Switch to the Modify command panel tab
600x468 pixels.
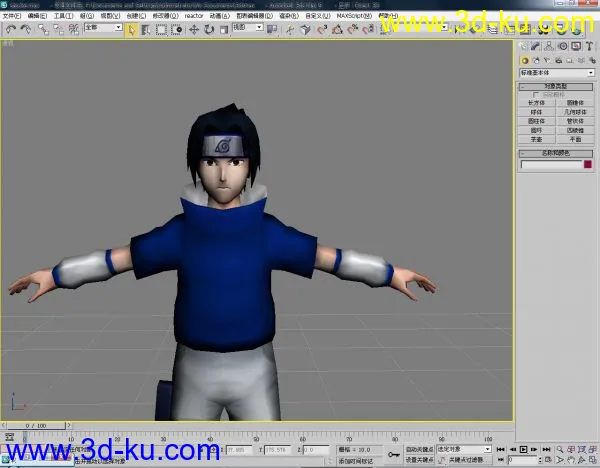point(535,46)
